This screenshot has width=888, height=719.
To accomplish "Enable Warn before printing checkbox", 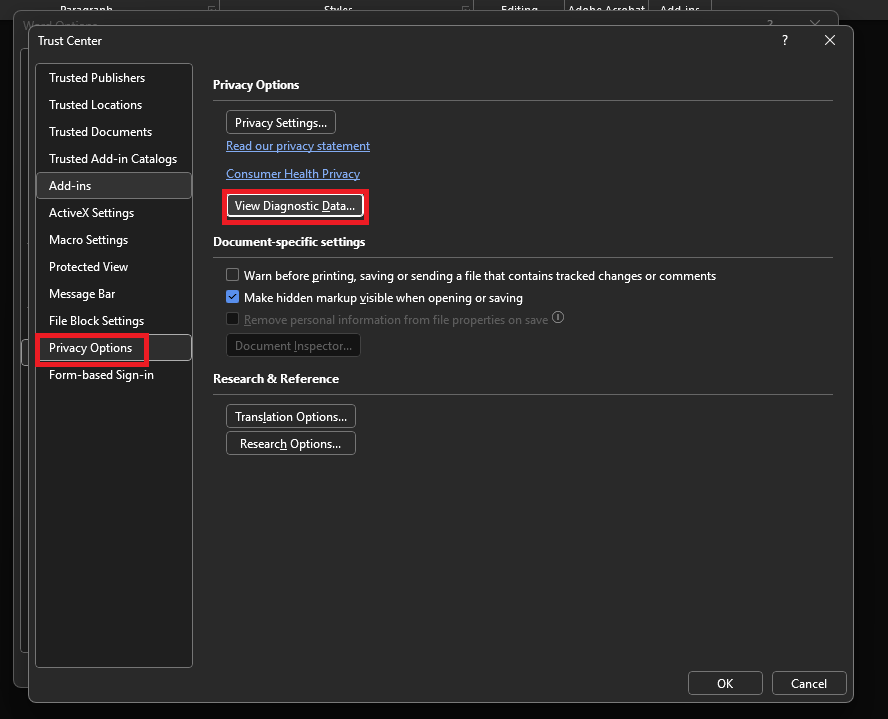I will click(233, 276).
